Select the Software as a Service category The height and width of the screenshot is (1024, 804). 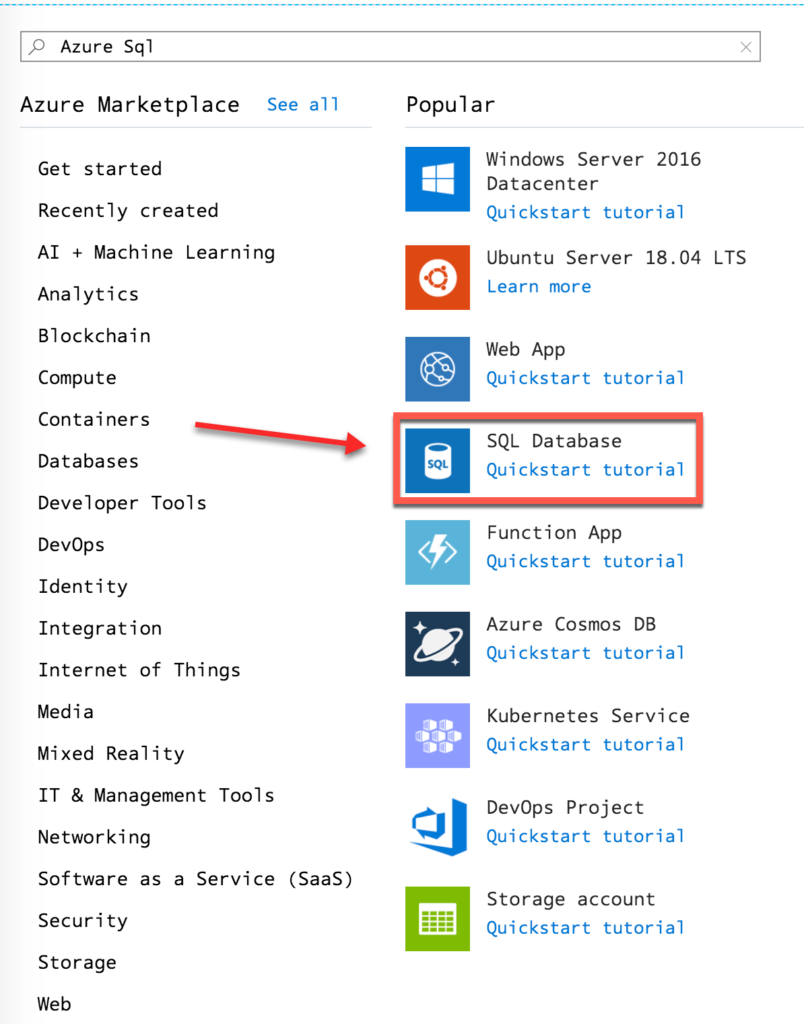pos(195,879)
